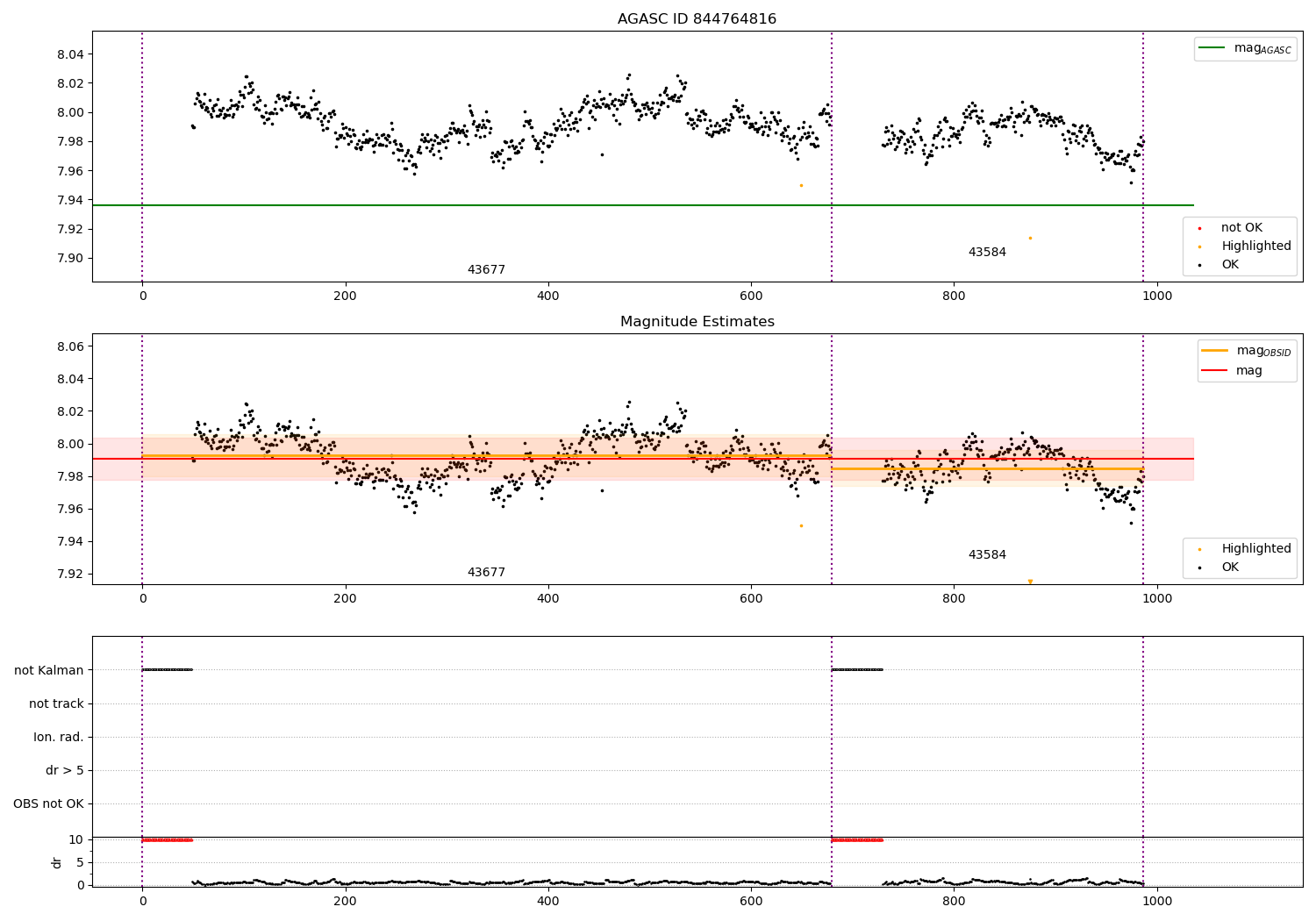Click the 'Magnitude Estimates' plot title

(x=697, y=322)
